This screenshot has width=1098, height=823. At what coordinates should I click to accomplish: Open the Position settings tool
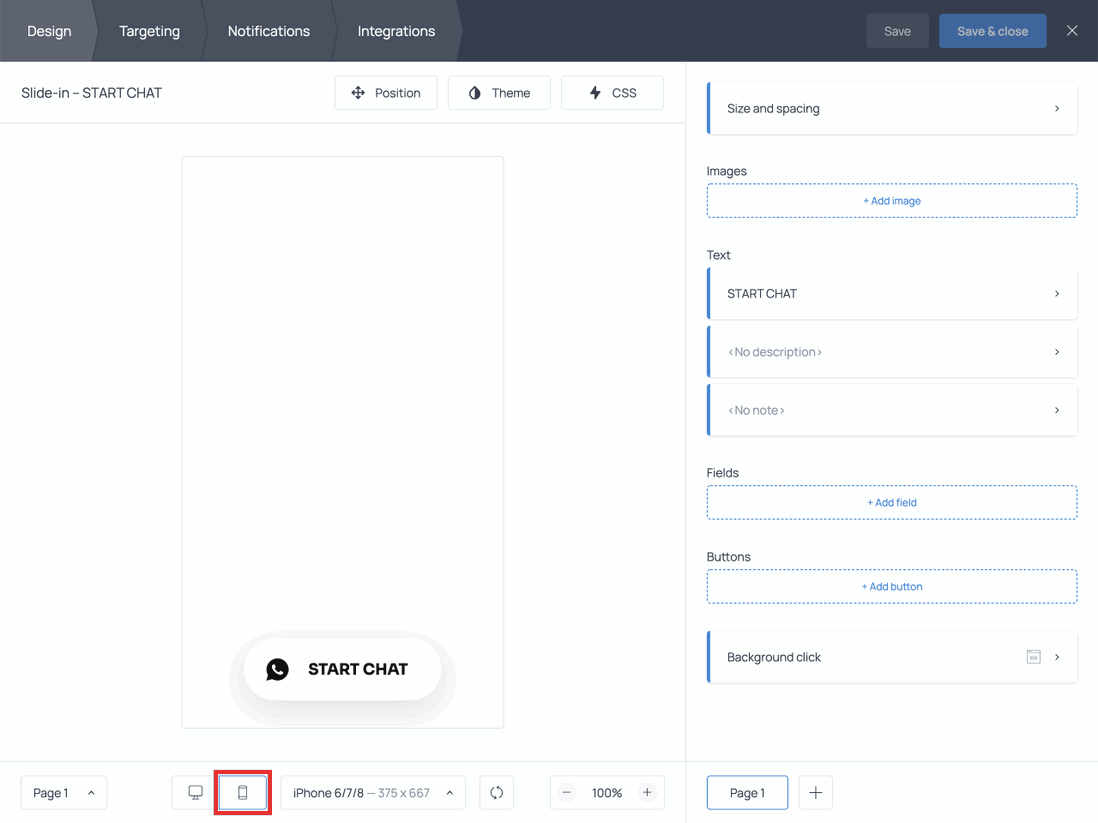click(386, 92)
